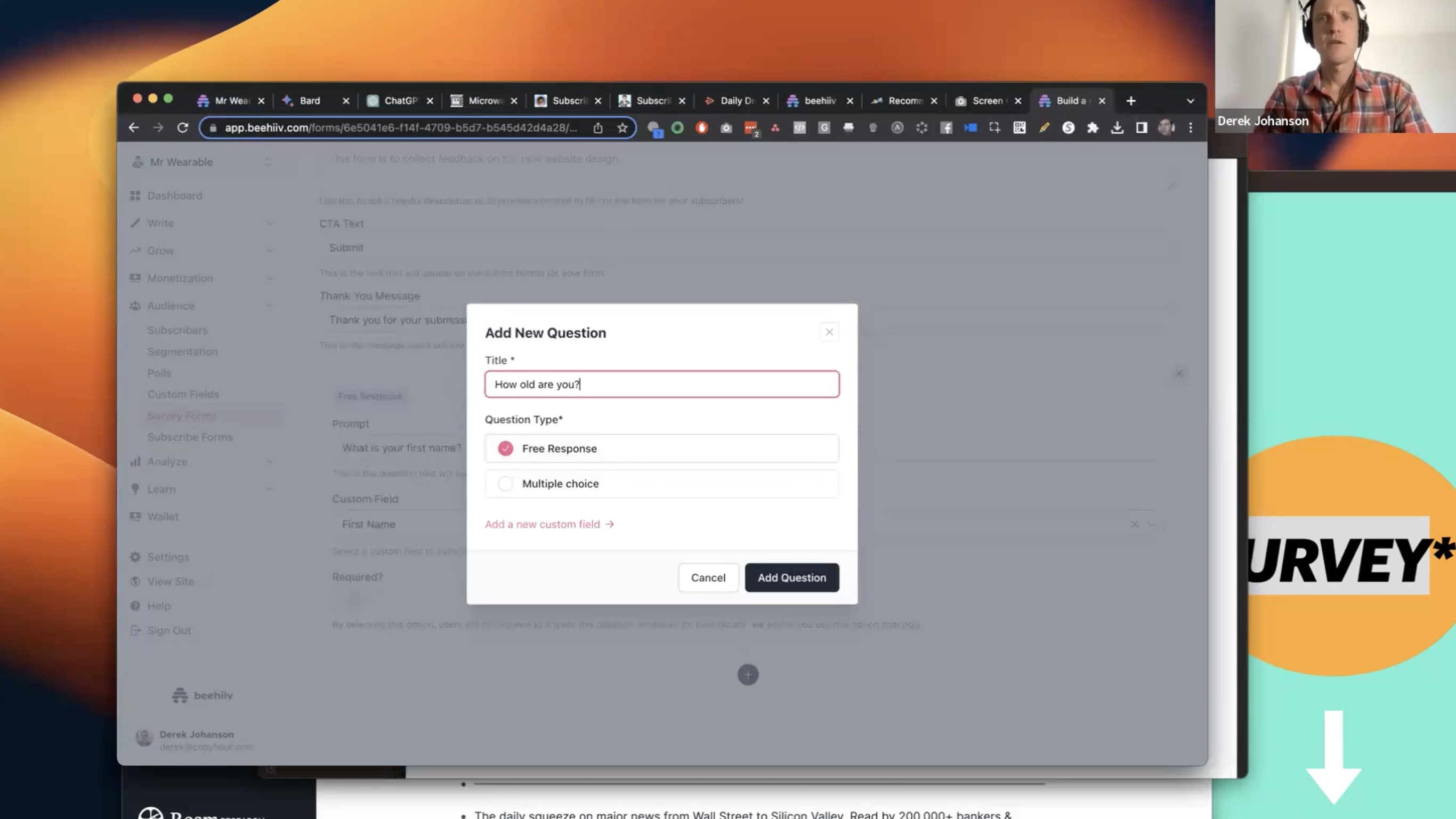Close the Add New Question dialog
Image resolution: width=1456 pixels, height=819 pixels.
(x=829, y=332)
